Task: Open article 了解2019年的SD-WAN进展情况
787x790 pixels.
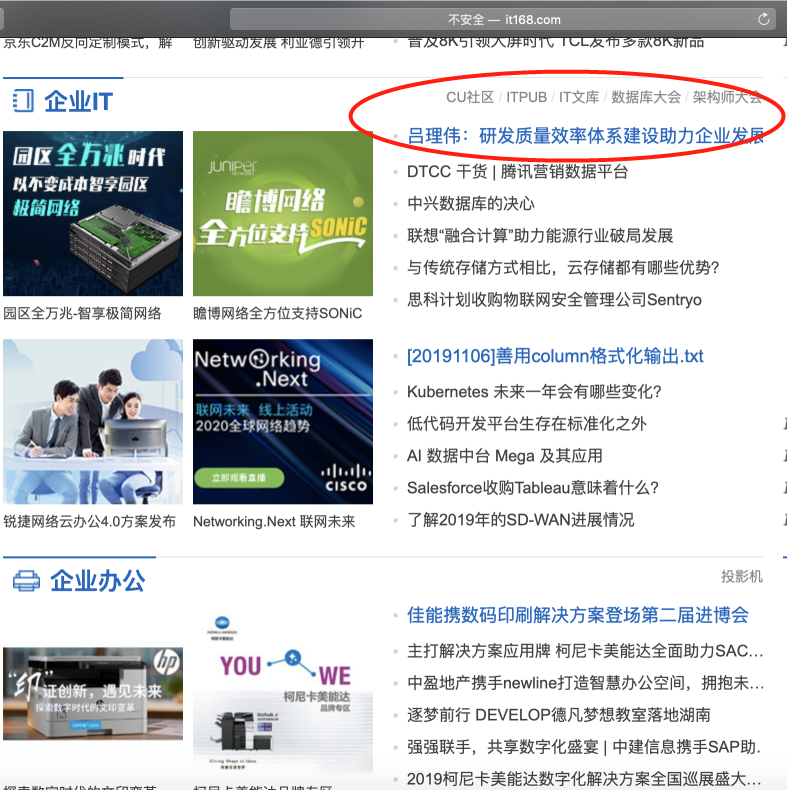Action: point(520,520)
